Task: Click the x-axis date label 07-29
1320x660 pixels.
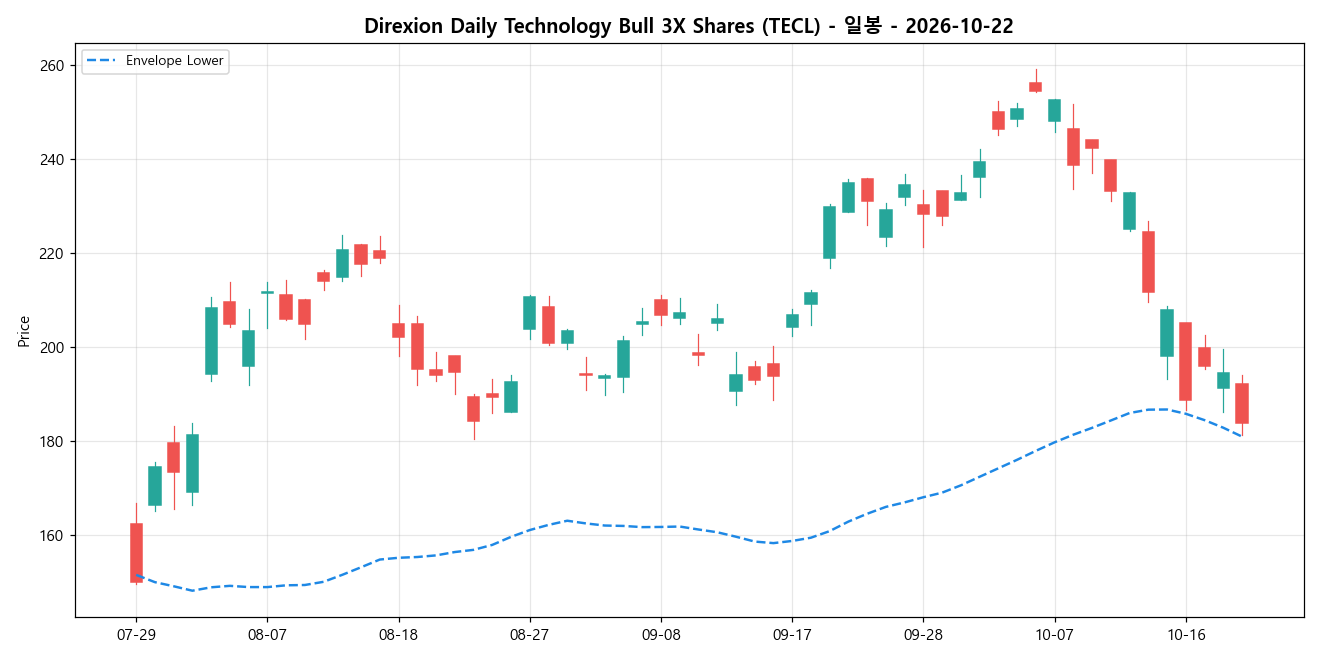Action: [136, 635]
